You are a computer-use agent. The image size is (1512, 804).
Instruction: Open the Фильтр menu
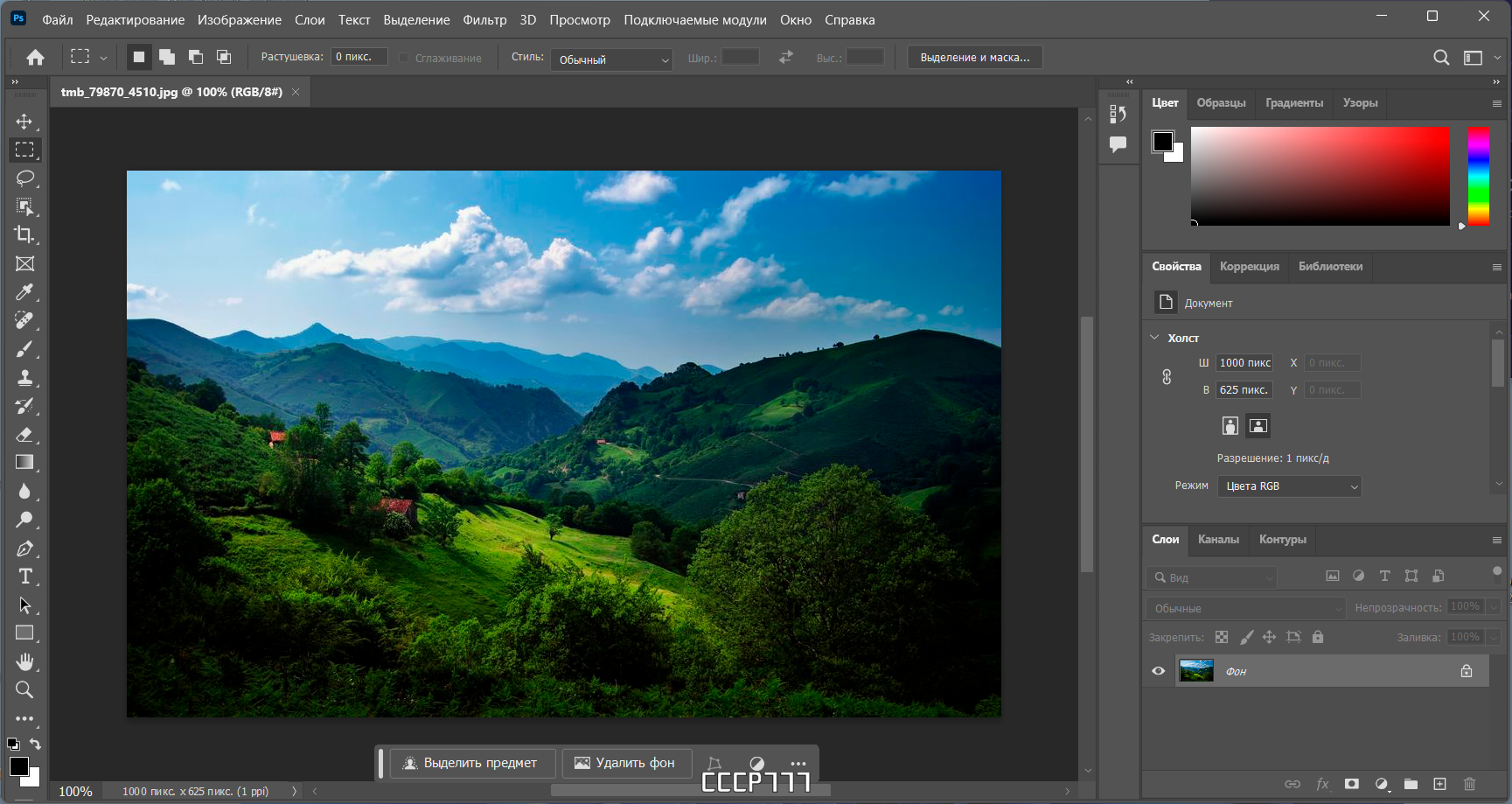[484, 19]
